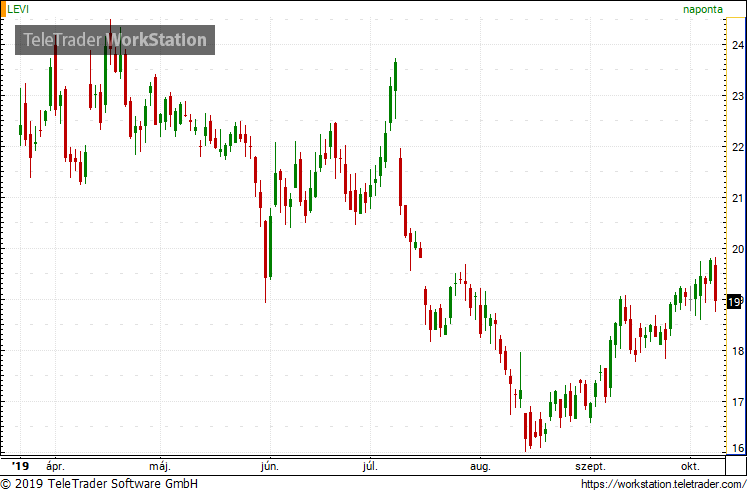Click the 'ápr.' month label on time axis
Viewport: 747px width, 493px height.
(55, 466)
